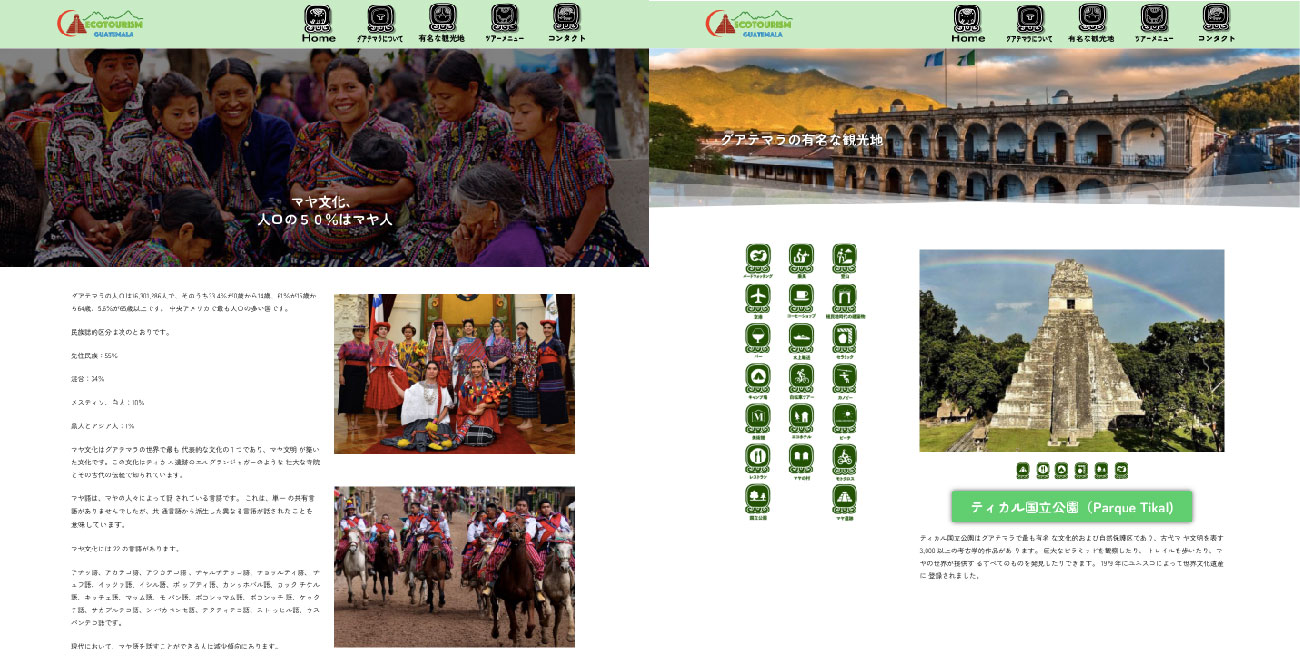Screen dimensions: 1300x667
Task: Click the Ecotourism Guatemala logo on left page
Action: coord(101,24)
